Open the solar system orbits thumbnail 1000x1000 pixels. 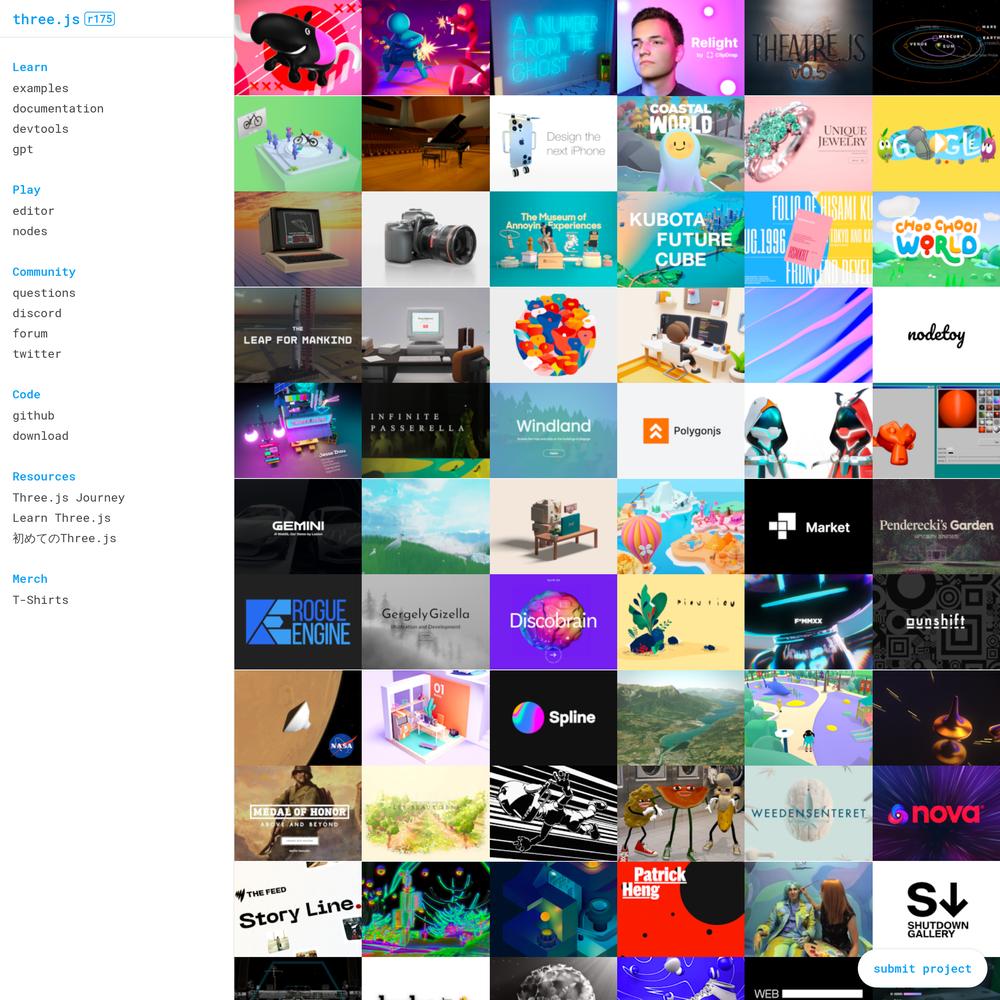[936, 48]
